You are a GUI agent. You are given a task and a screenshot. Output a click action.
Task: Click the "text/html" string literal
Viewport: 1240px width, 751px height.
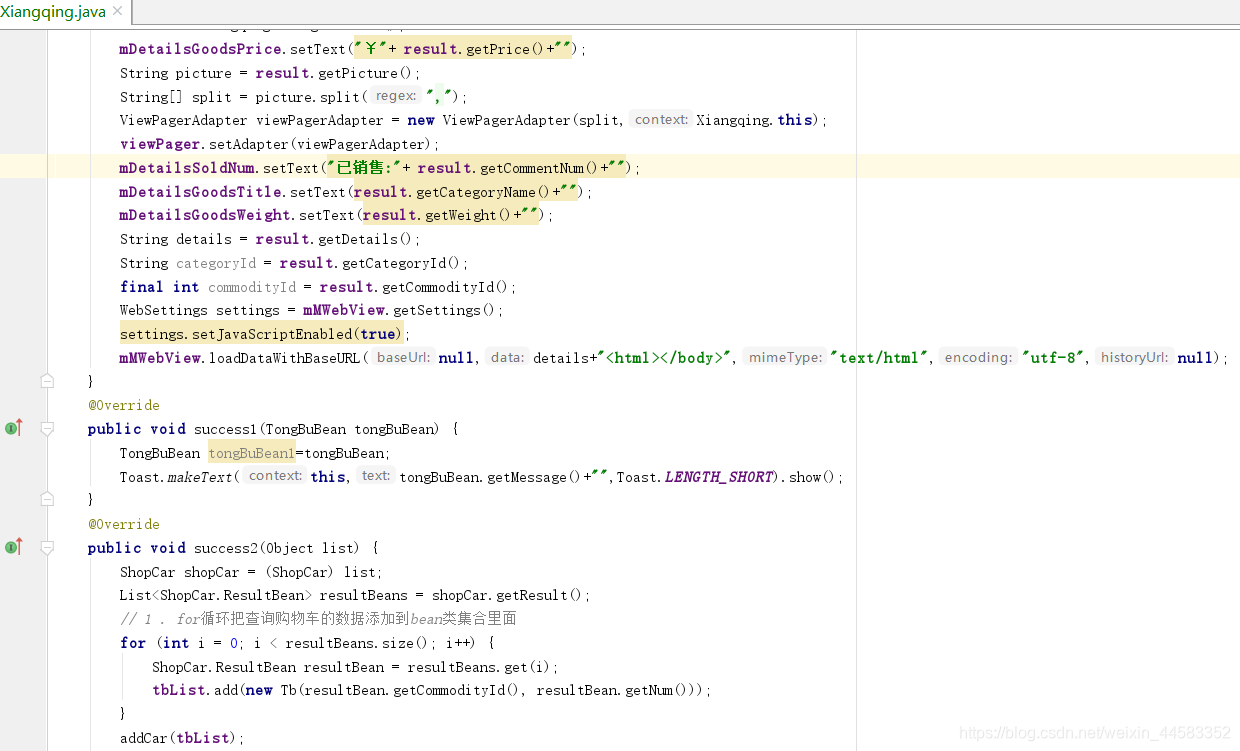(880, 358)
